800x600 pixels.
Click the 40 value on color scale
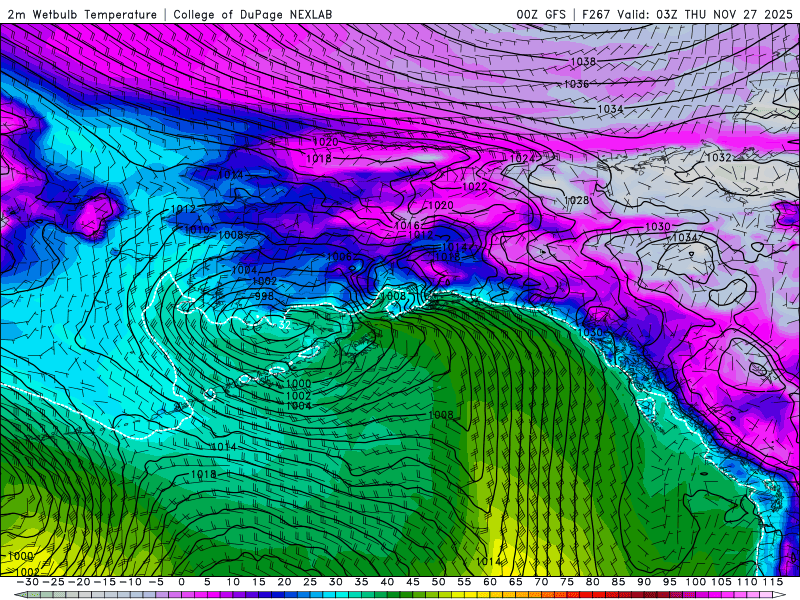pos(387,582)
